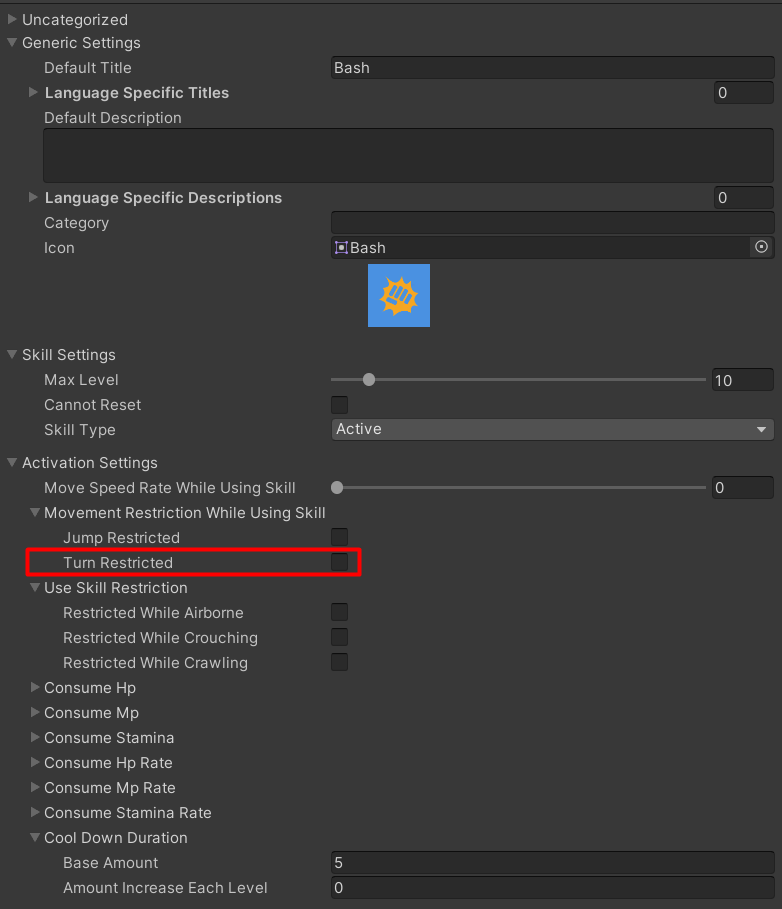This screenshot has width=782, height=909.
Task: Open the Icon object picker
Action: tap(762, 247)
